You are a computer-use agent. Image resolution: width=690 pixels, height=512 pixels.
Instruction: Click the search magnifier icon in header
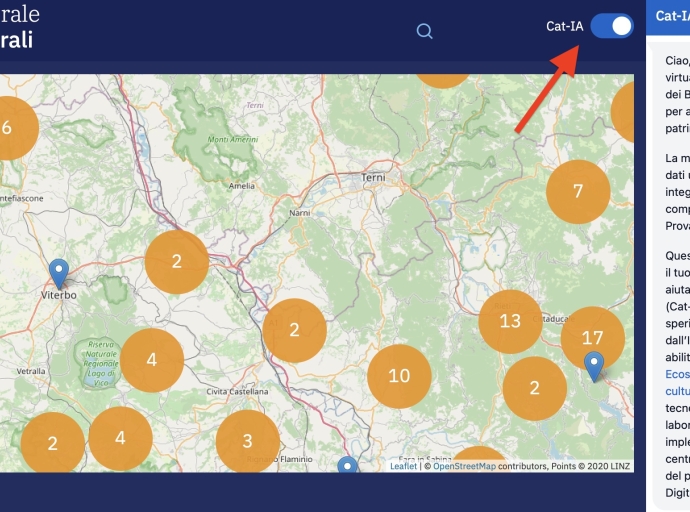click(x=425, y=31)
